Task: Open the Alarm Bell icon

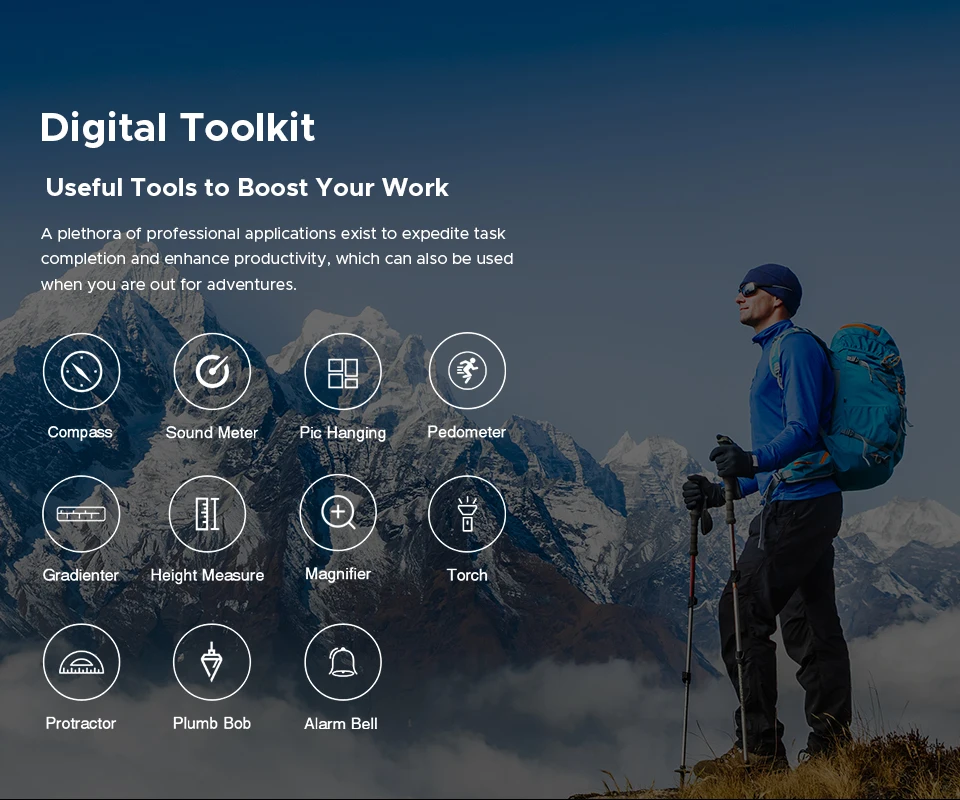Action: click(x=343, y=662)
